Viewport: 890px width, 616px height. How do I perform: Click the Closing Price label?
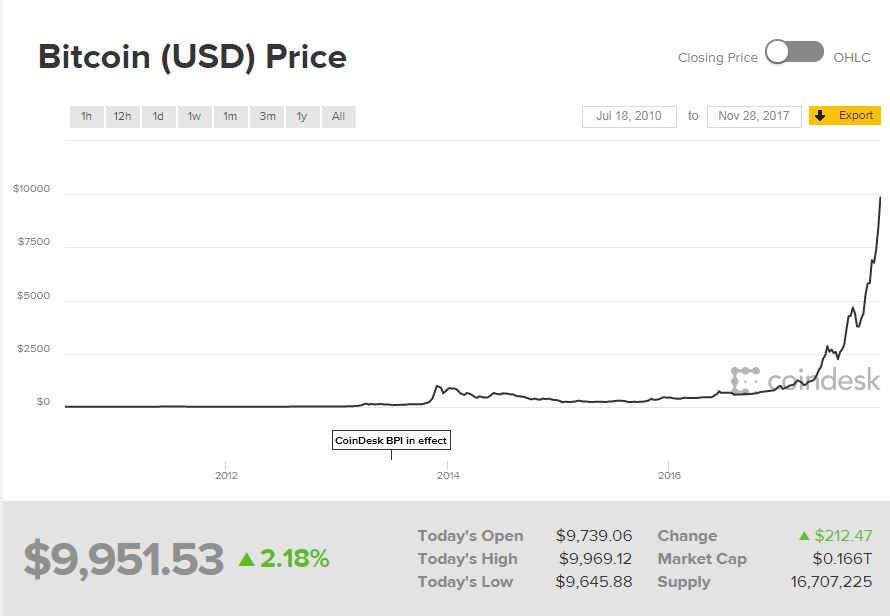pos(717,58)
